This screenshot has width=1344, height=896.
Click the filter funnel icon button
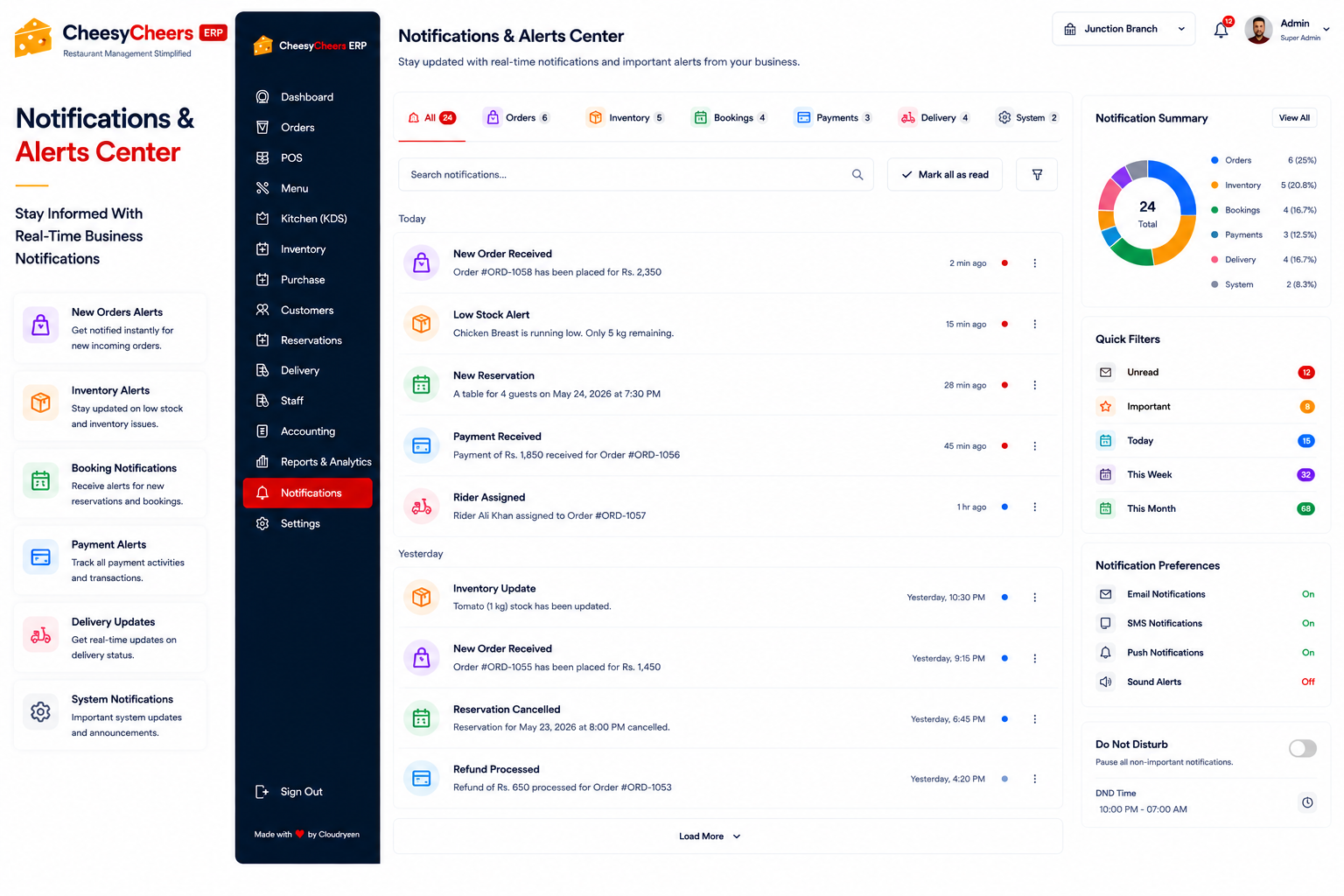(x=1037, y=175)
